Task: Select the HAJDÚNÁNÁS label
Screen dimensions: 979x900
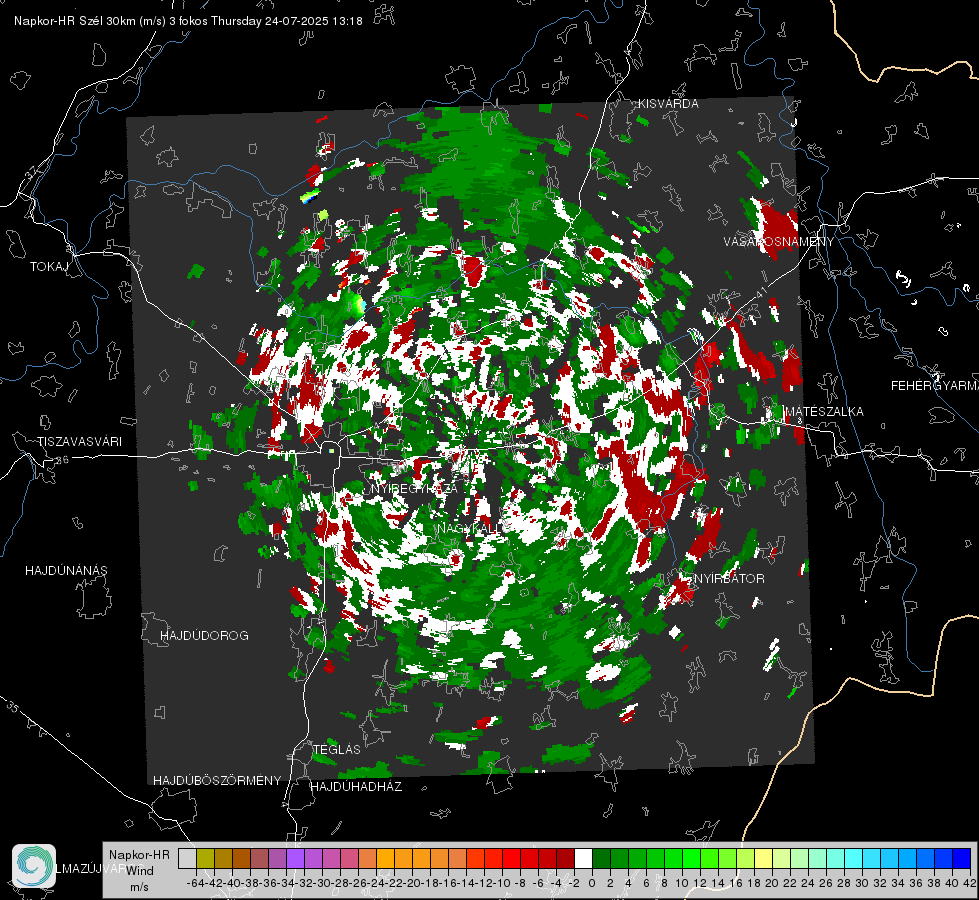Action: [66, 571]
